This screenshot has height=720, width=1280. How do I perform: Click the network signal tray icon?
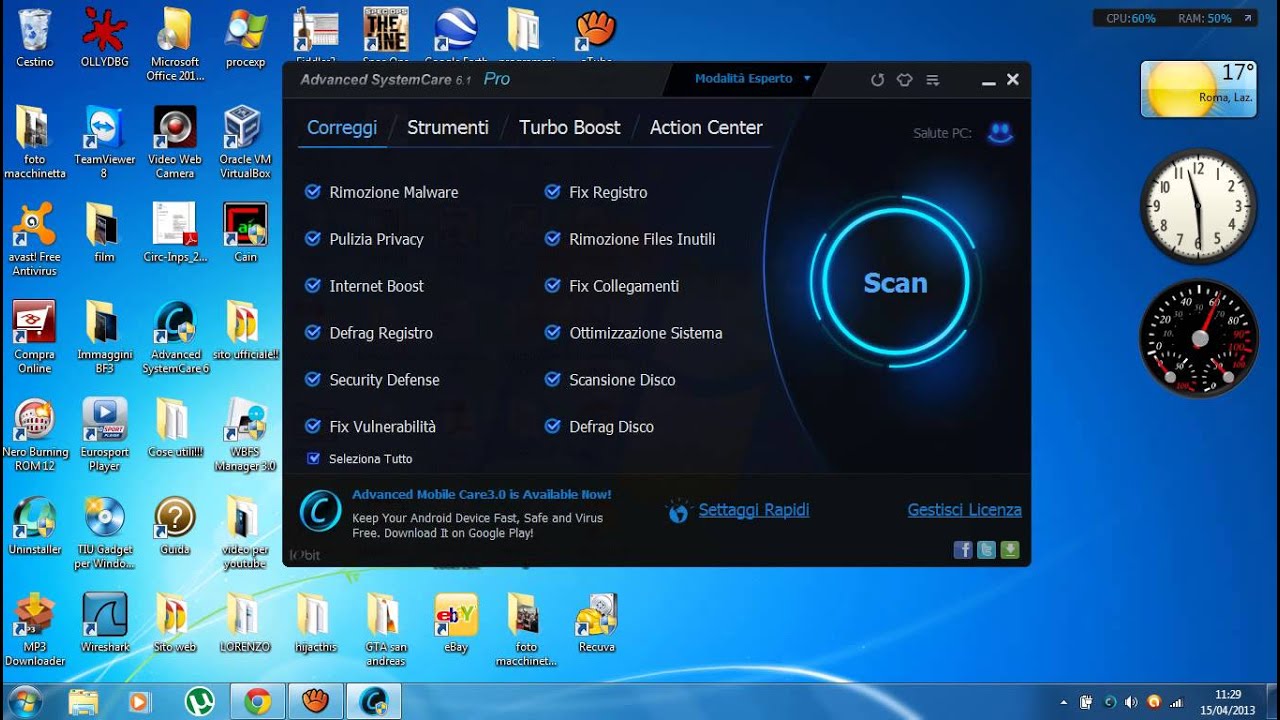[x=1176, y=702]
